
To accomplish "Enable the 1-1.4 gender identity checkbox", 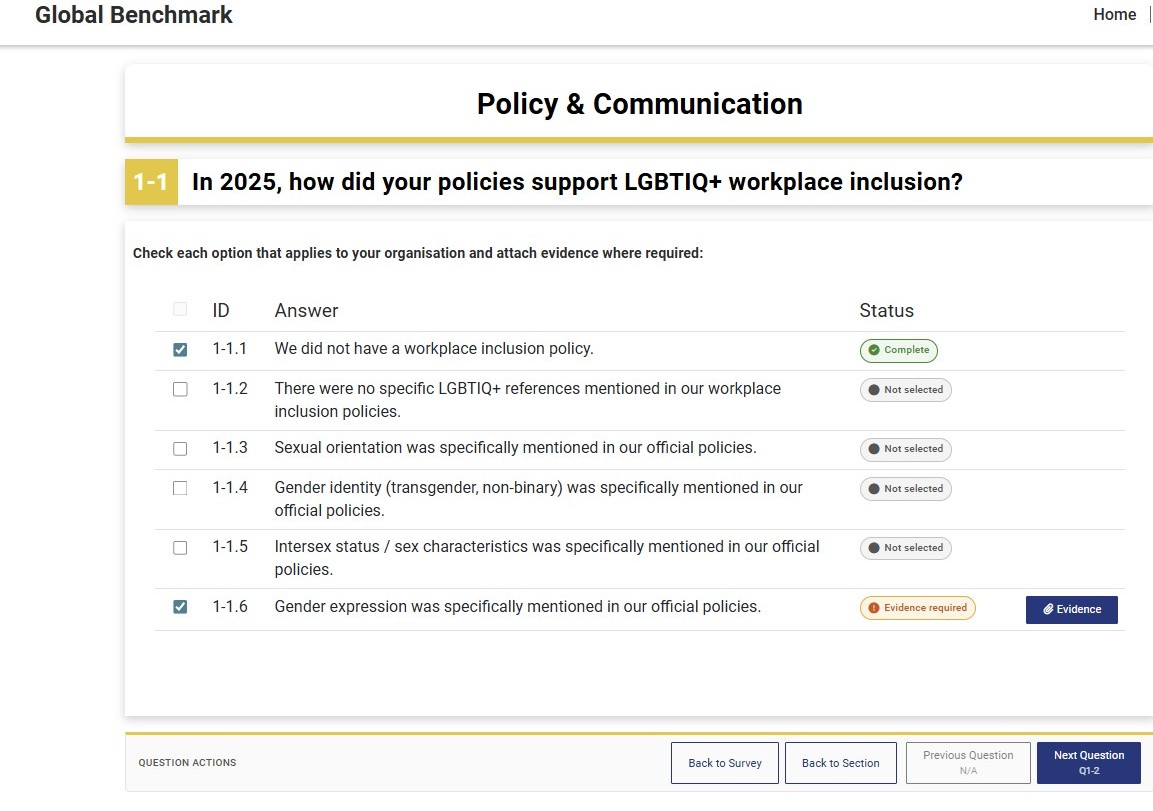I will (180, 489).
